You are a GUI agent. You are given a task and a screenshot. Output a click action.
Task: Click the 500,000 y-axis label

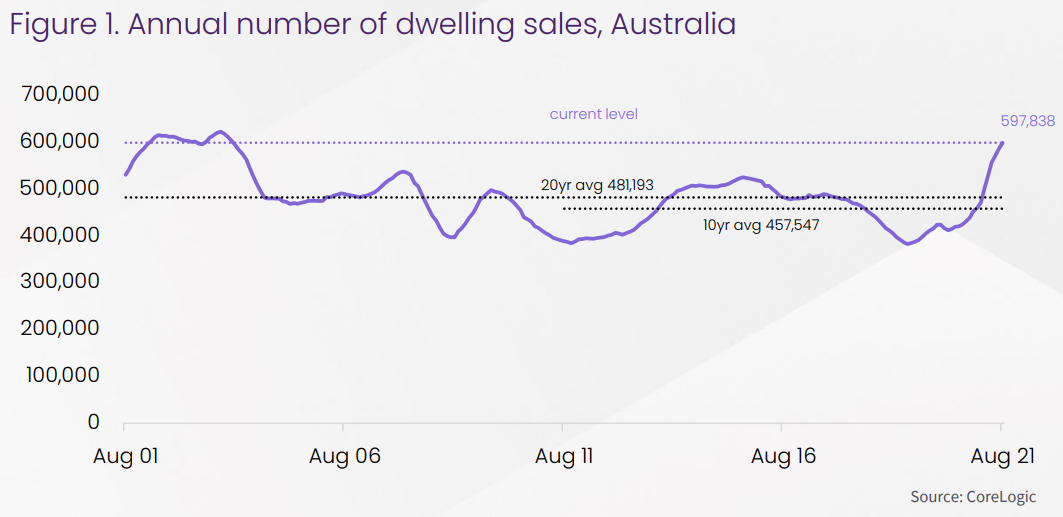pyautogui.click(x=59, y=188)
